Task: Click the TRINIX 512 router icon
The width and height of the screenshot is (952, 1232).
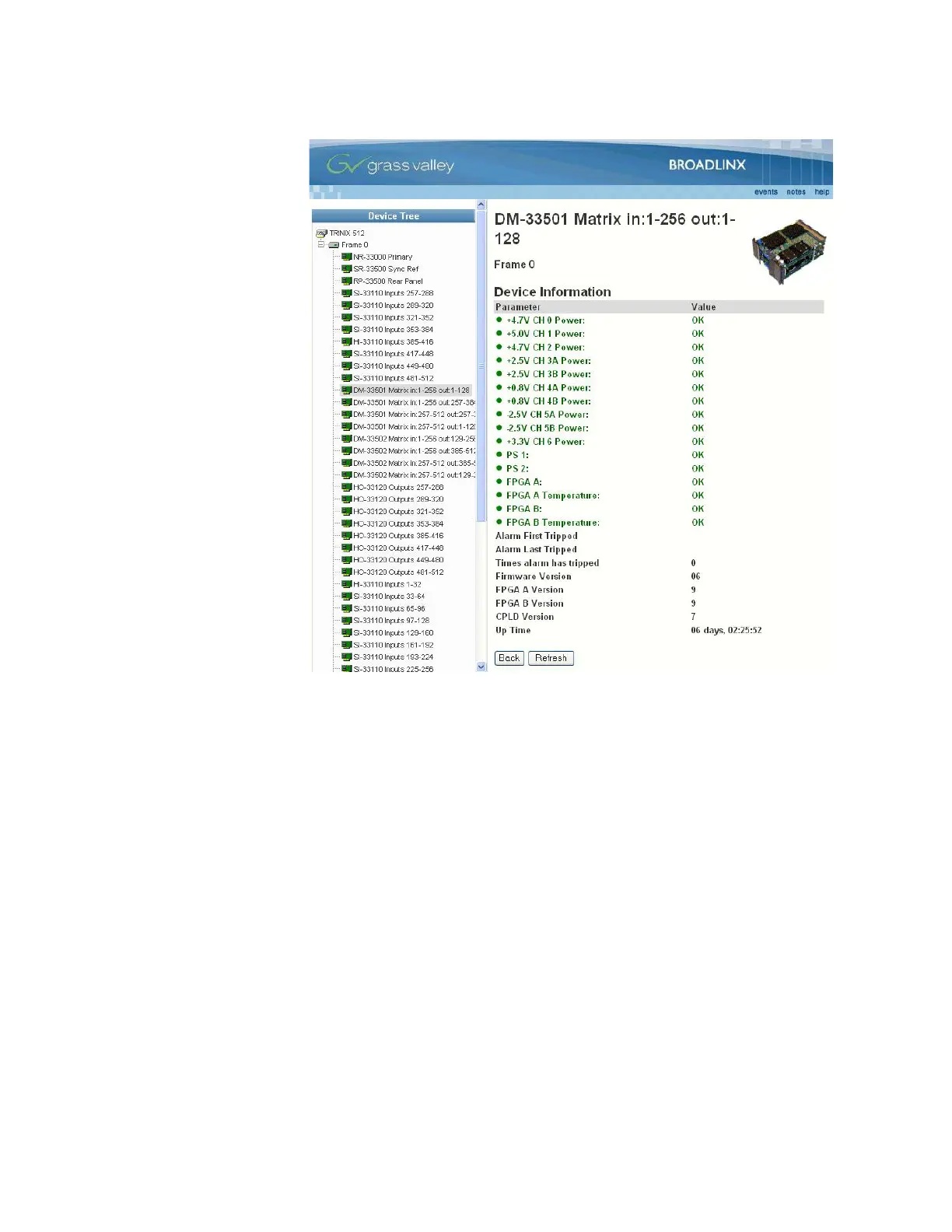Action: (x=321, y=233)
